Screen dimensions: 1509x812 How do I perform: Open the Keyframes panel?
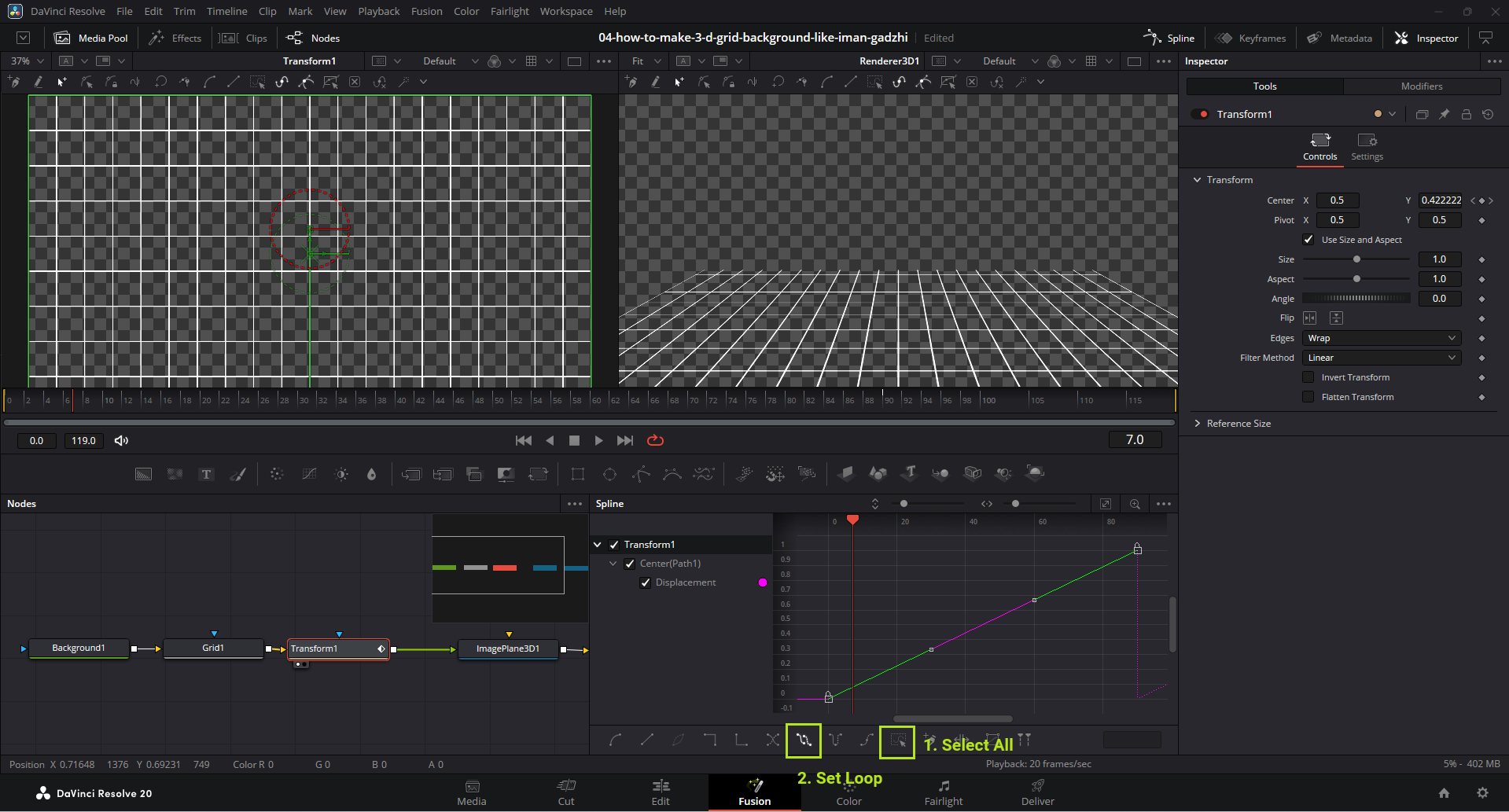tap(1250, 38)
